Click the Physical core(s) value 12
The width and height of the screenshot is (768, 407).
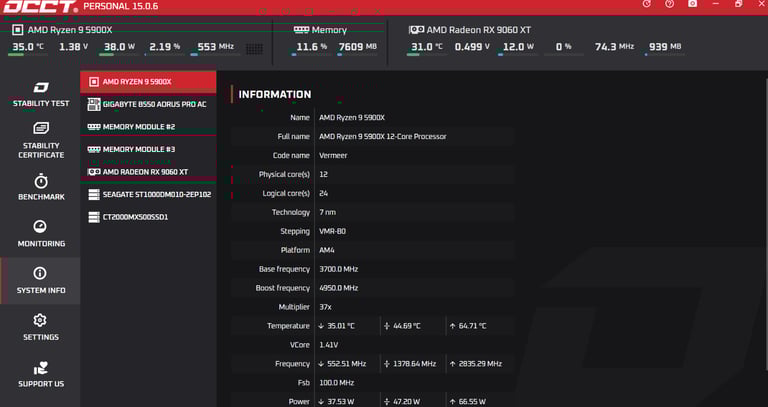pyautogui.click(x=323, y=174)
